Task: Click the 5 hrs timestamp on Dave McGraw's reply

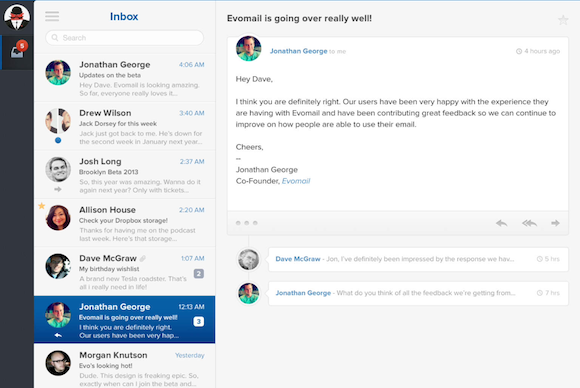Action: pos(552,259)
